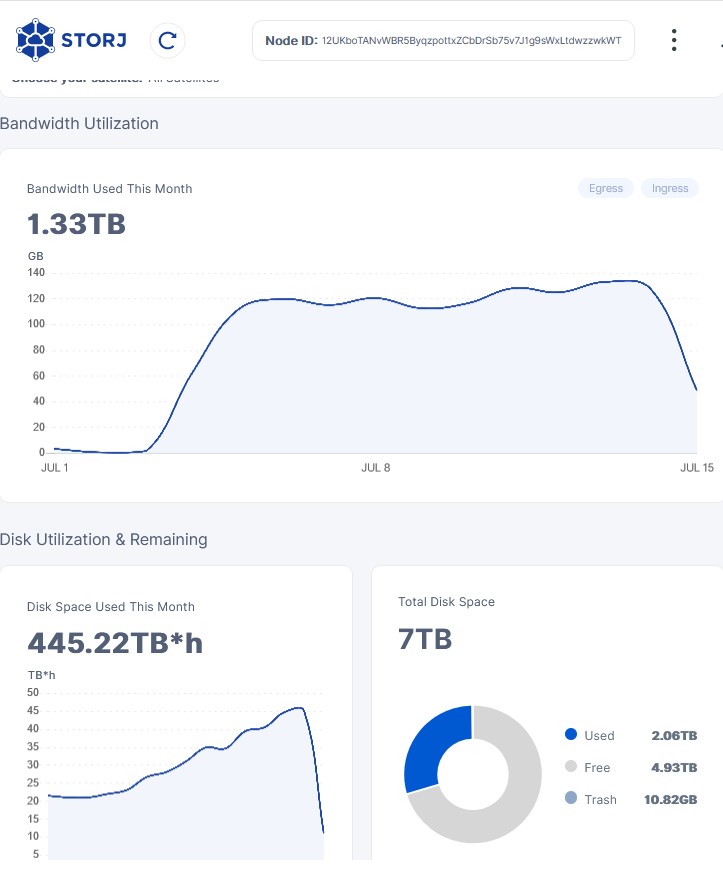Refresh the dashboard with the reload icon
Viewport: 723px width, 869px height.
[x=168, y=40]
